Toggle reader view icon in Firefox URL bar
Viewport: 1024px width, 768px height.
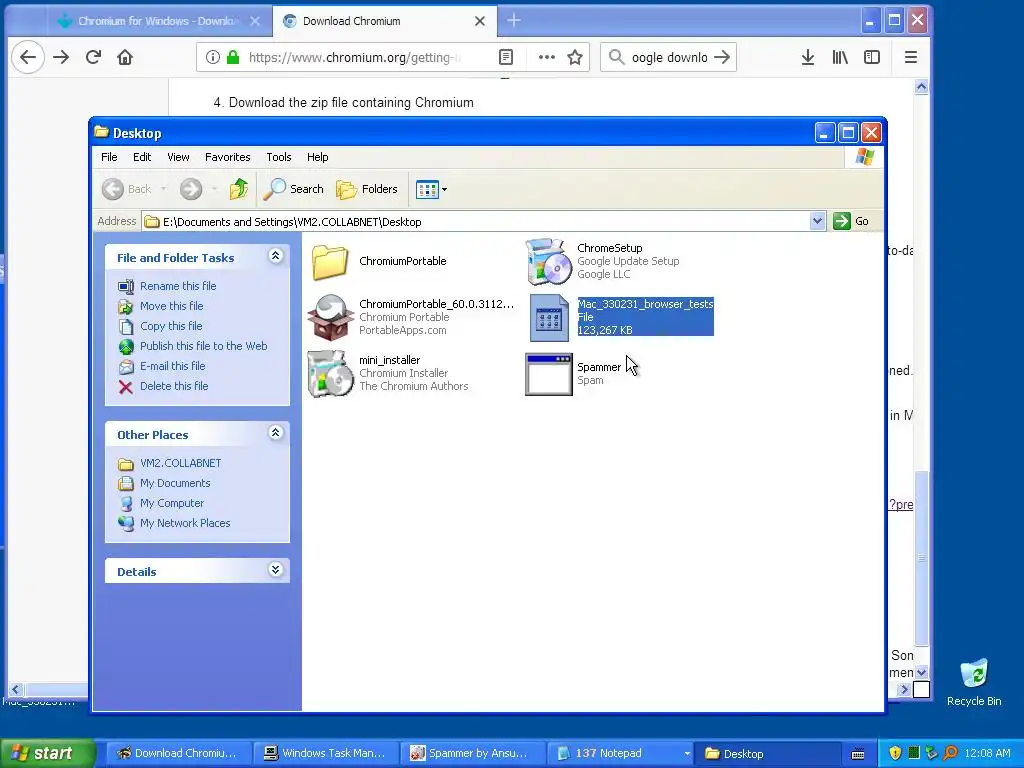pyautogui.click(x=505, y=57)
